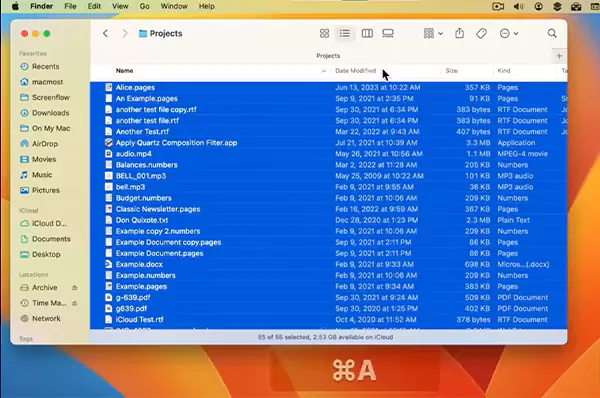This screenshot has height=398, width=600.
Task: Sort by the Name column header
Action: pyautogui.click(x=124, y=71)
